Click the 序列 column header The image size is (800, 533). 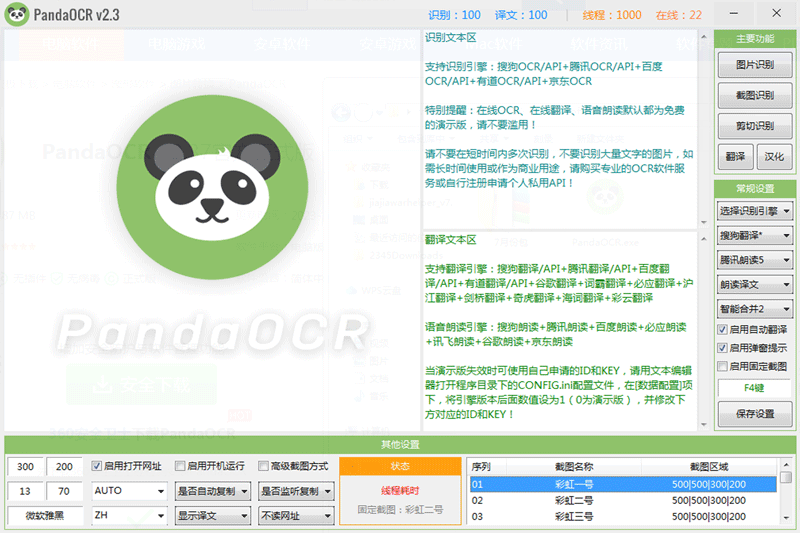point(488,466)
